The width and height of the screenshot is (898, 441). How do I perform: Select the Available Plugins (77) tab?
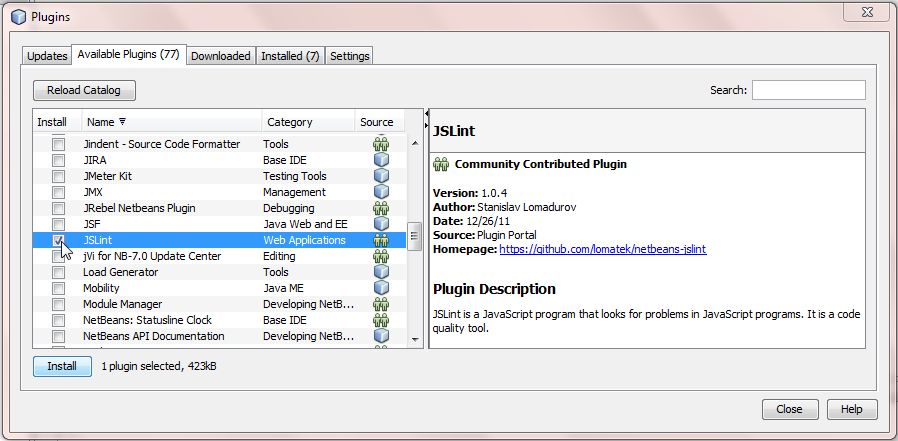pos(128,54)
